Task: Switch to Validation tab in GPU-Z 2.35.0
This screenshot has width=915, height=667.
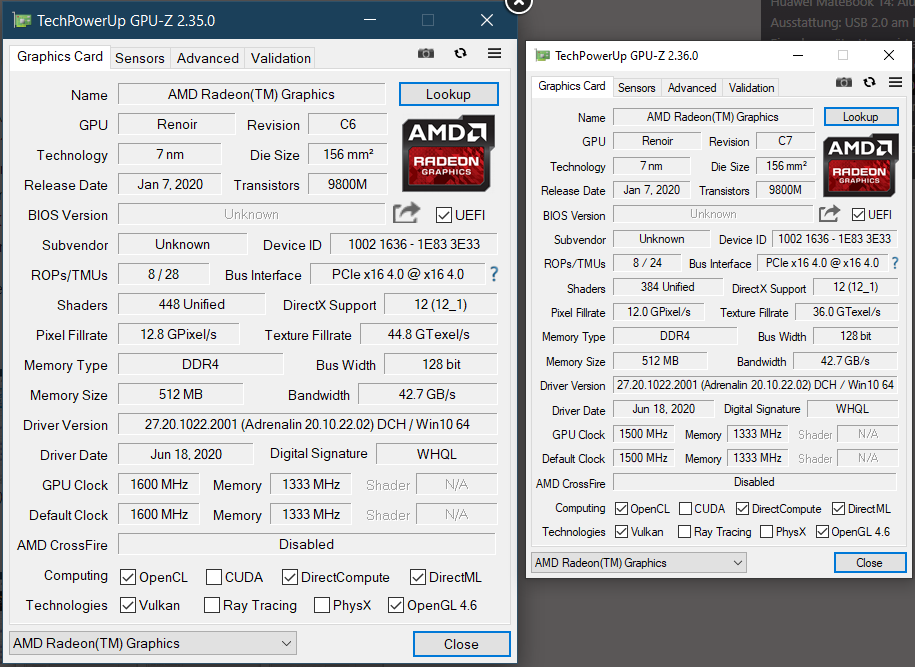Action: (x=281, y=58)
